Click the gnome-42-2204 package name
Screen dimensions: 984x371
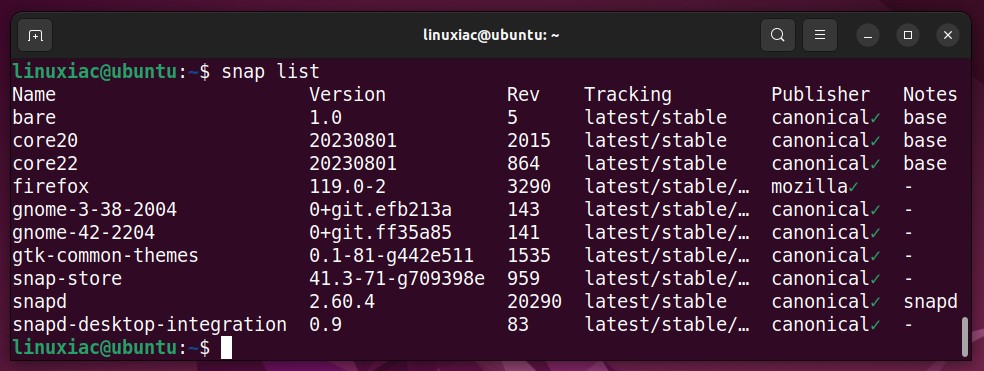click(x=83, y=233)
